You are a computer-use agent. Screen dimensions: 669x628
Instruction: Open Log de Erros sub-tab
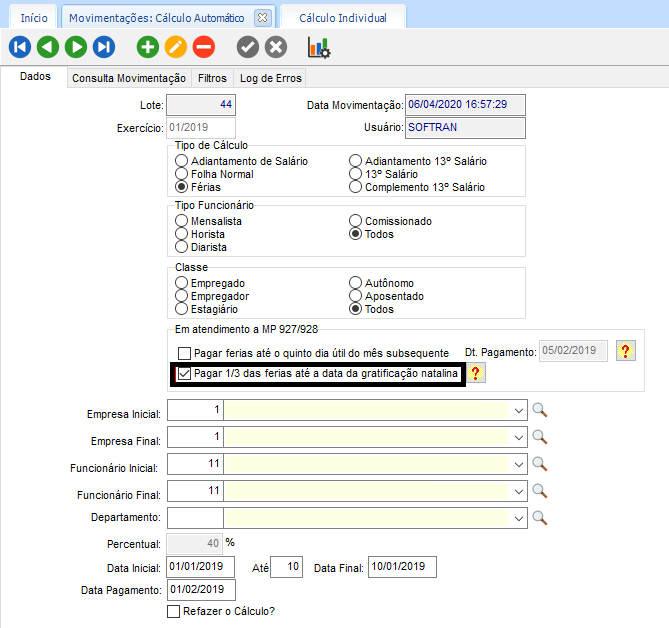(x=271, y=78)
